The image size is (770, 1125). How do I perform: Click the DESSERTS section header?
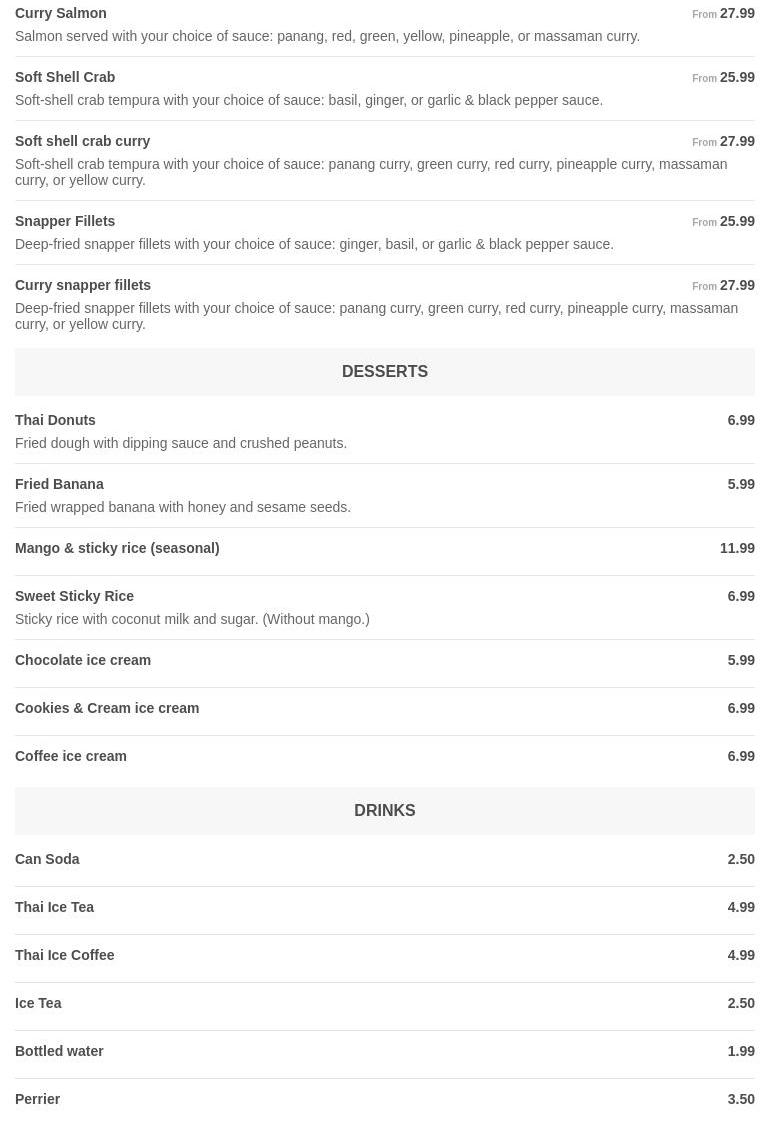pos(384,371)
